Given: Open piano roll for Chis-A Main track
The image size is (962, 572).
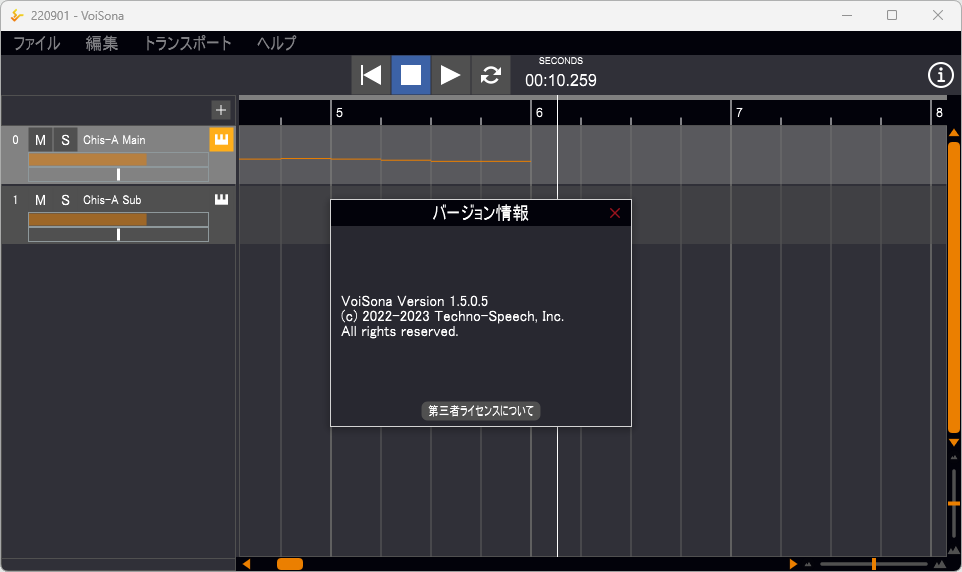Looking at the screenshot, I should 221,139.
